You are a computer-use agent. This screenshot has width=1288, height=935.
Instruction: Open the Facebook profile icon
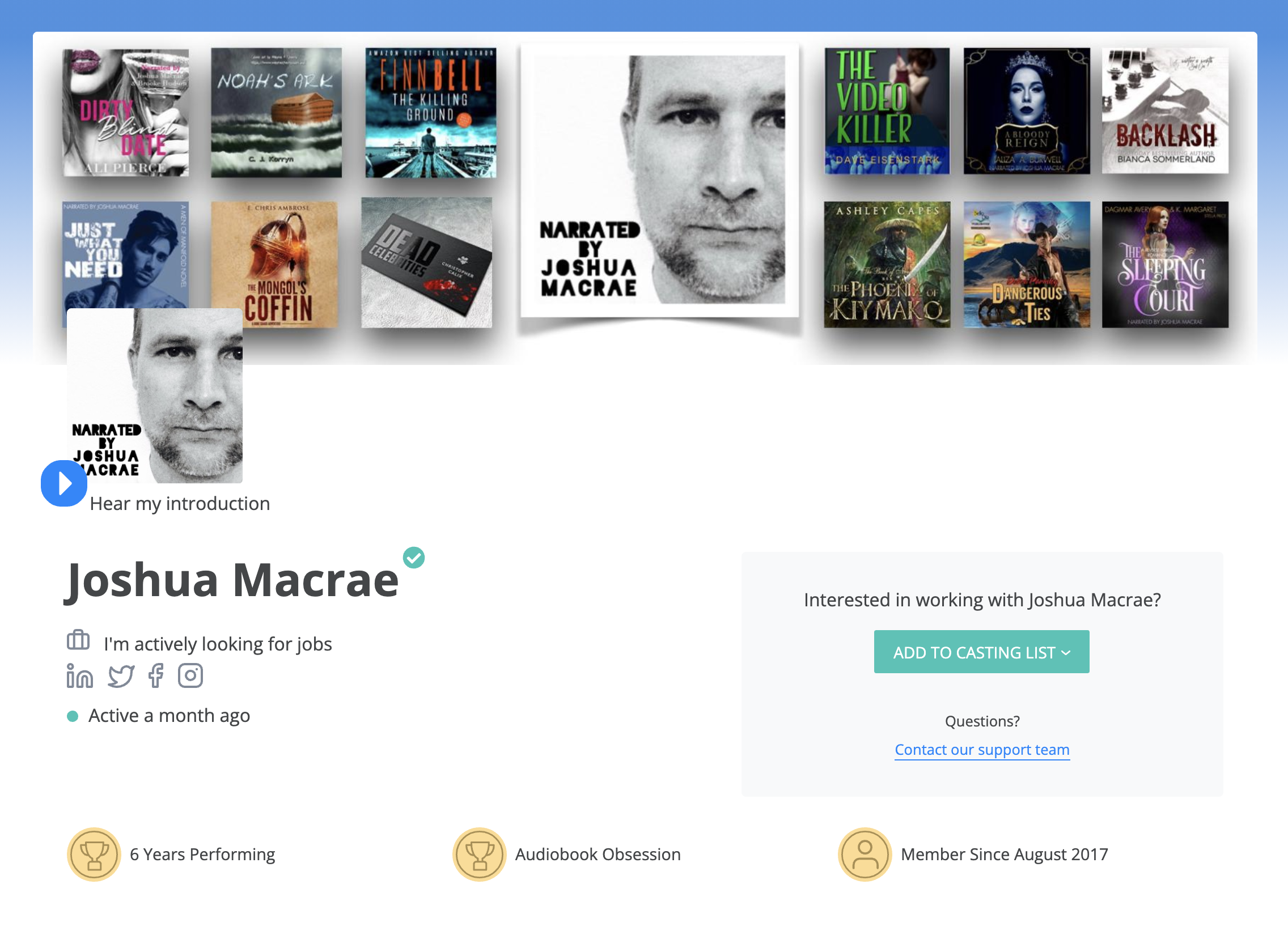coord(156,675)
